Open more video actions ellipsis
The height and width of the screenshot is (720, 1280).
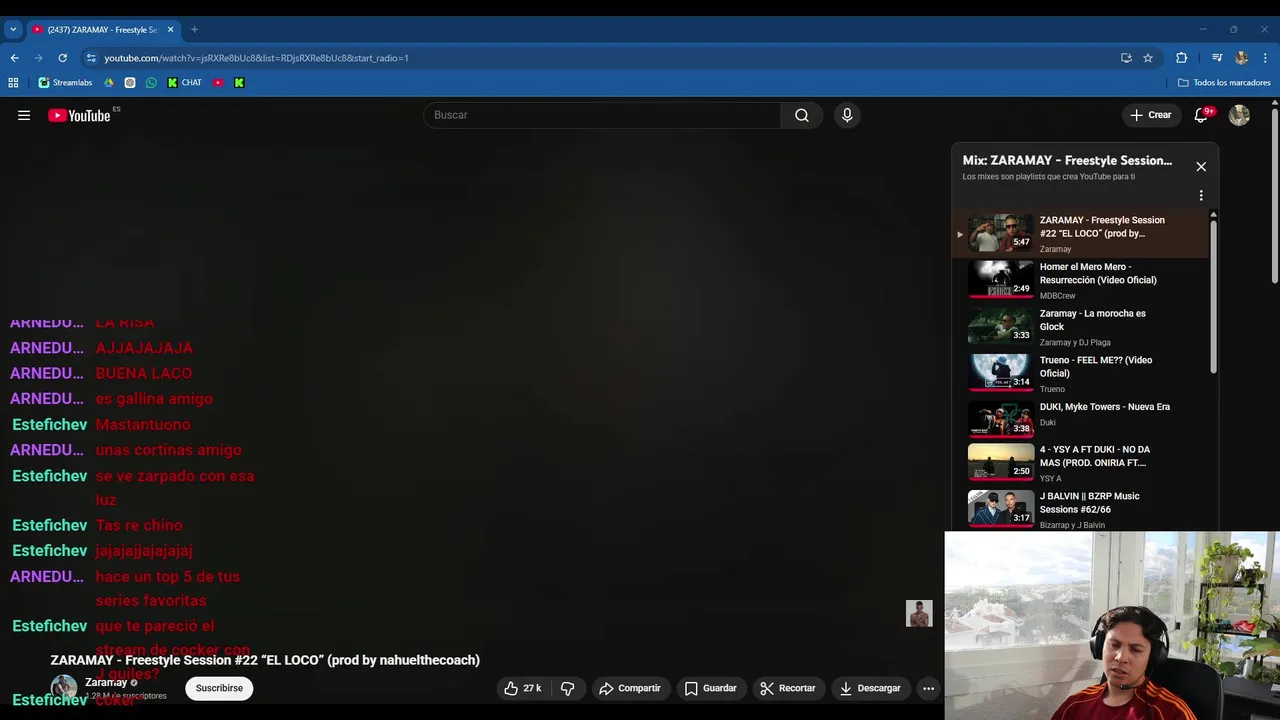point(928,688)
